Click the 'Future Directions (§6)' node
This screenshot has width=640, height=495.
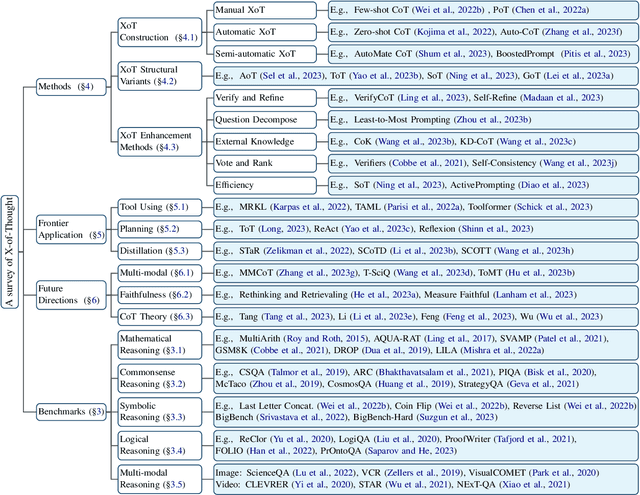(66, 292)
